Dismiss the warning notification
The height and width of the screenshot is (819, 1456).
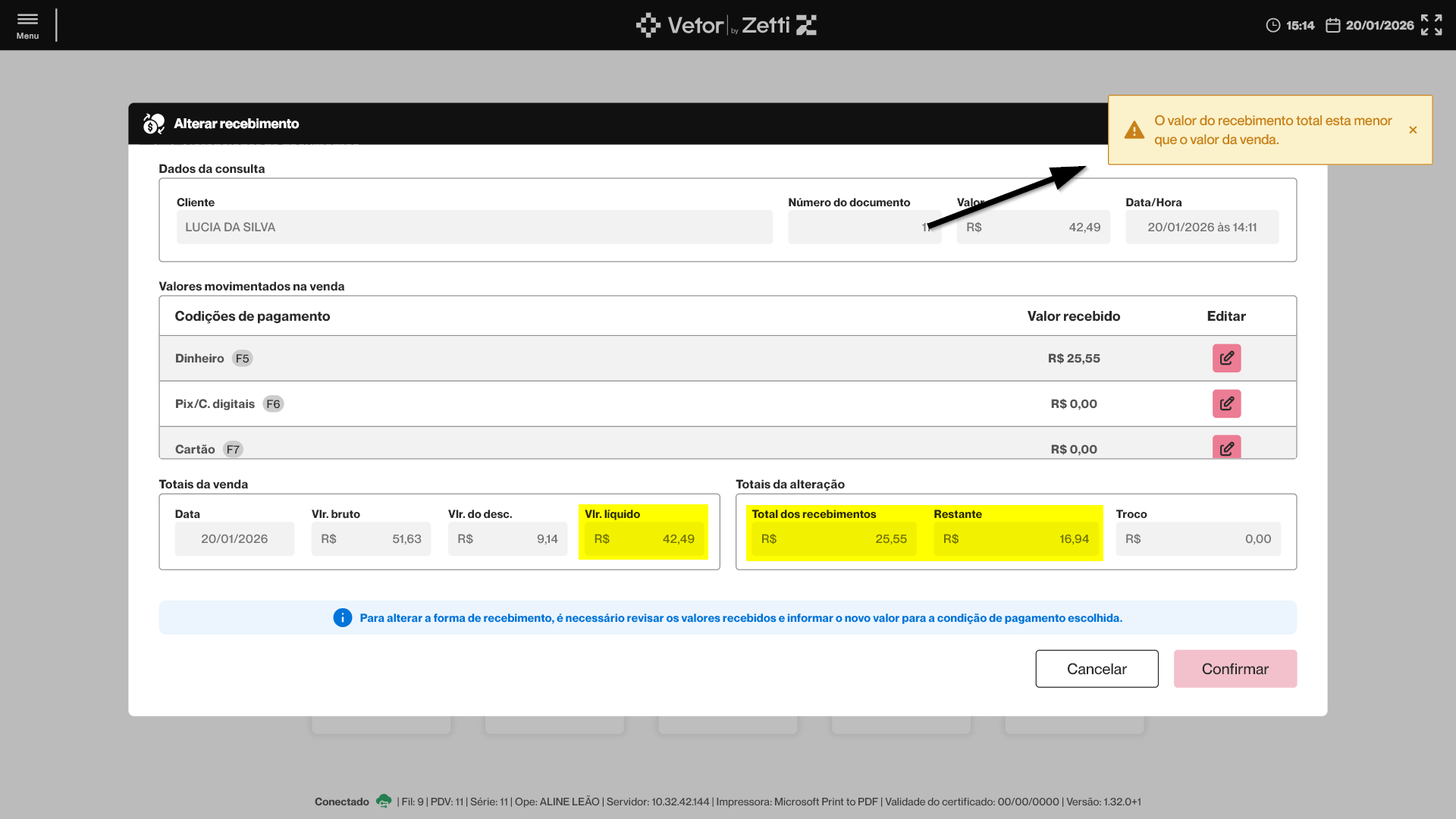1413,130
